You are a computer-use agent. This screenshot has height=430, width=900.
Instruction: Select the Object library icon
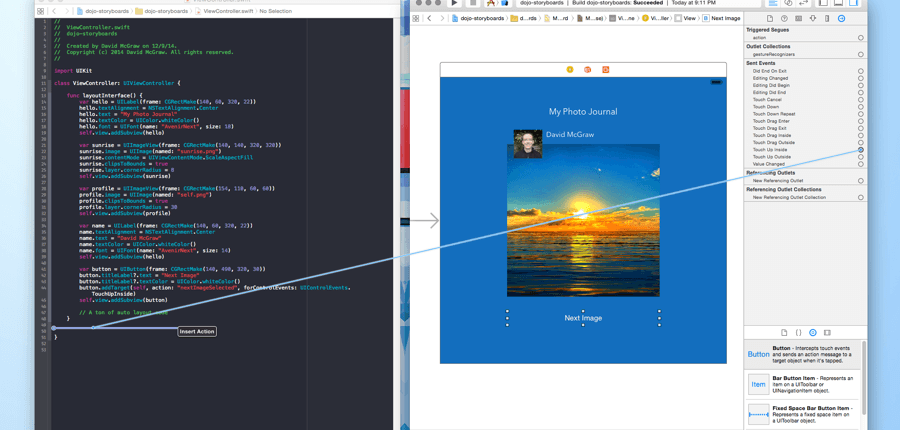tap(812, 333)
